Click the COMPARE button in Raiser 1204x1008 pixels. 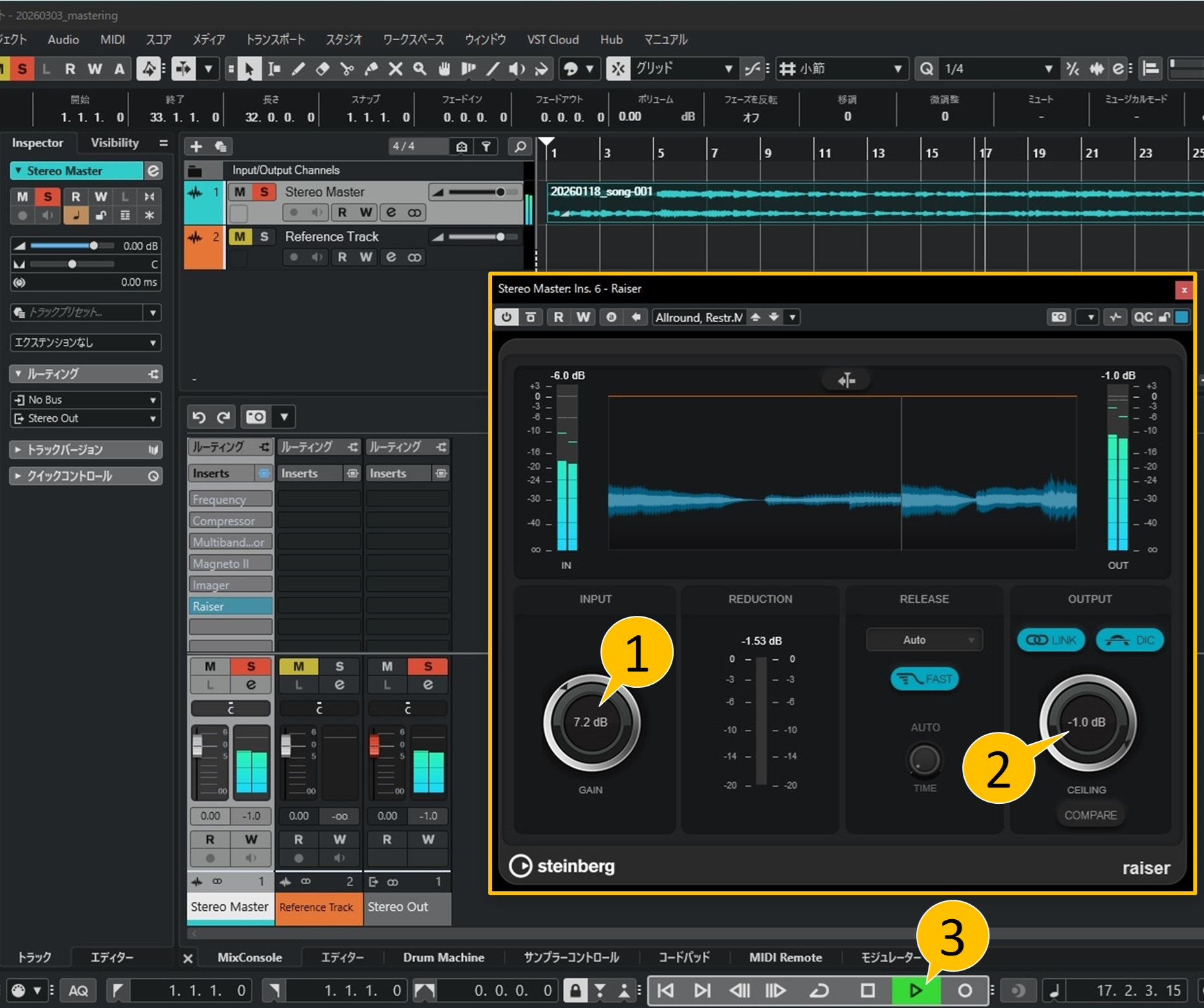[1091, 815]
